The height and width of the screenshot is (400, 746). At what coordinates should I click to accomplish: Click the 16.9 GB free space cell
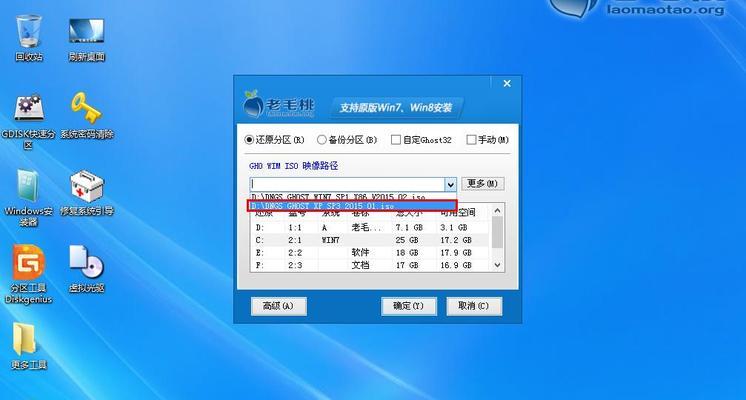click(x=456, y=265)
